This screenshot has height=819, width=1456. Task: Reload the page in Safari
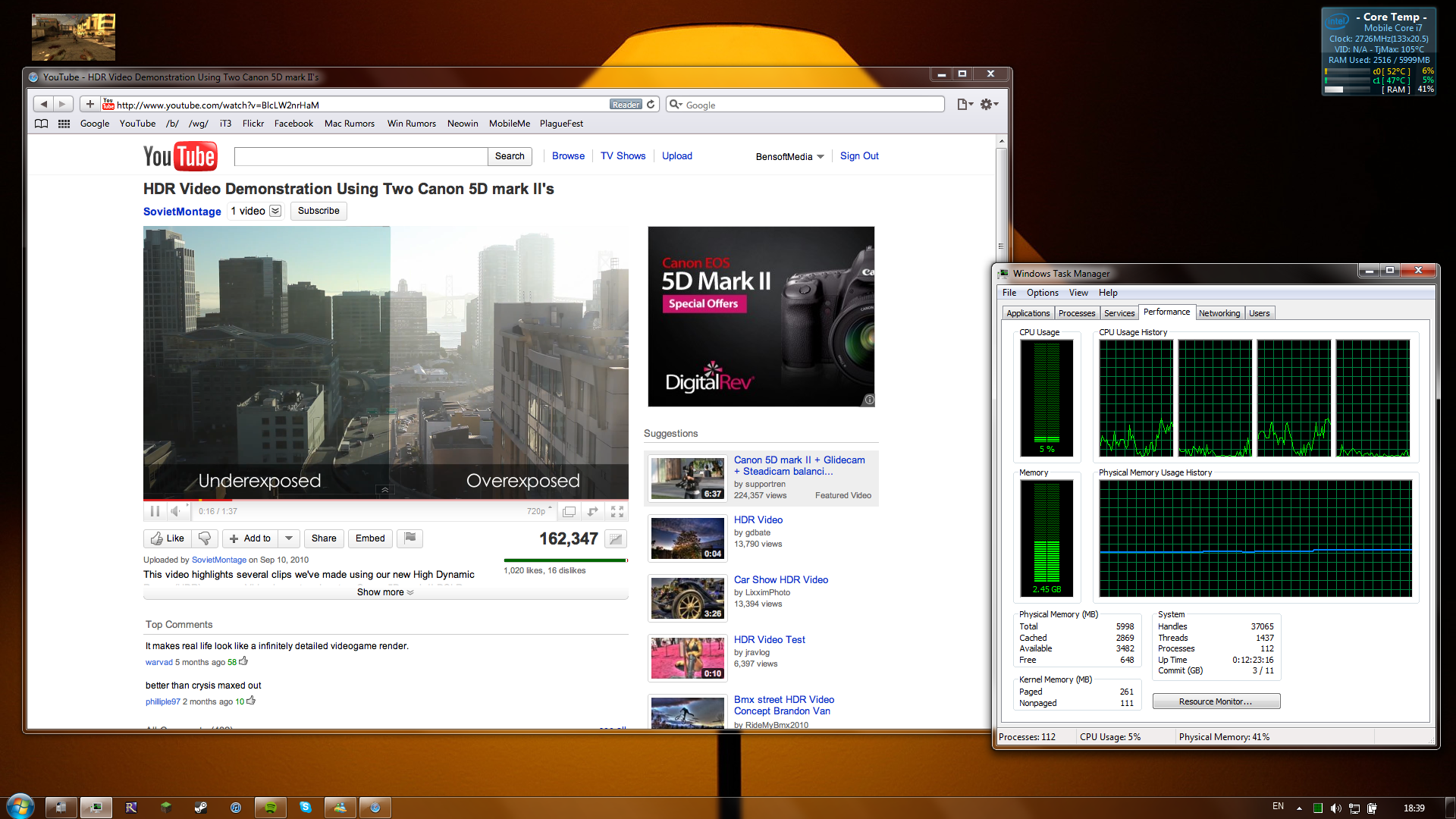point(651,105)
